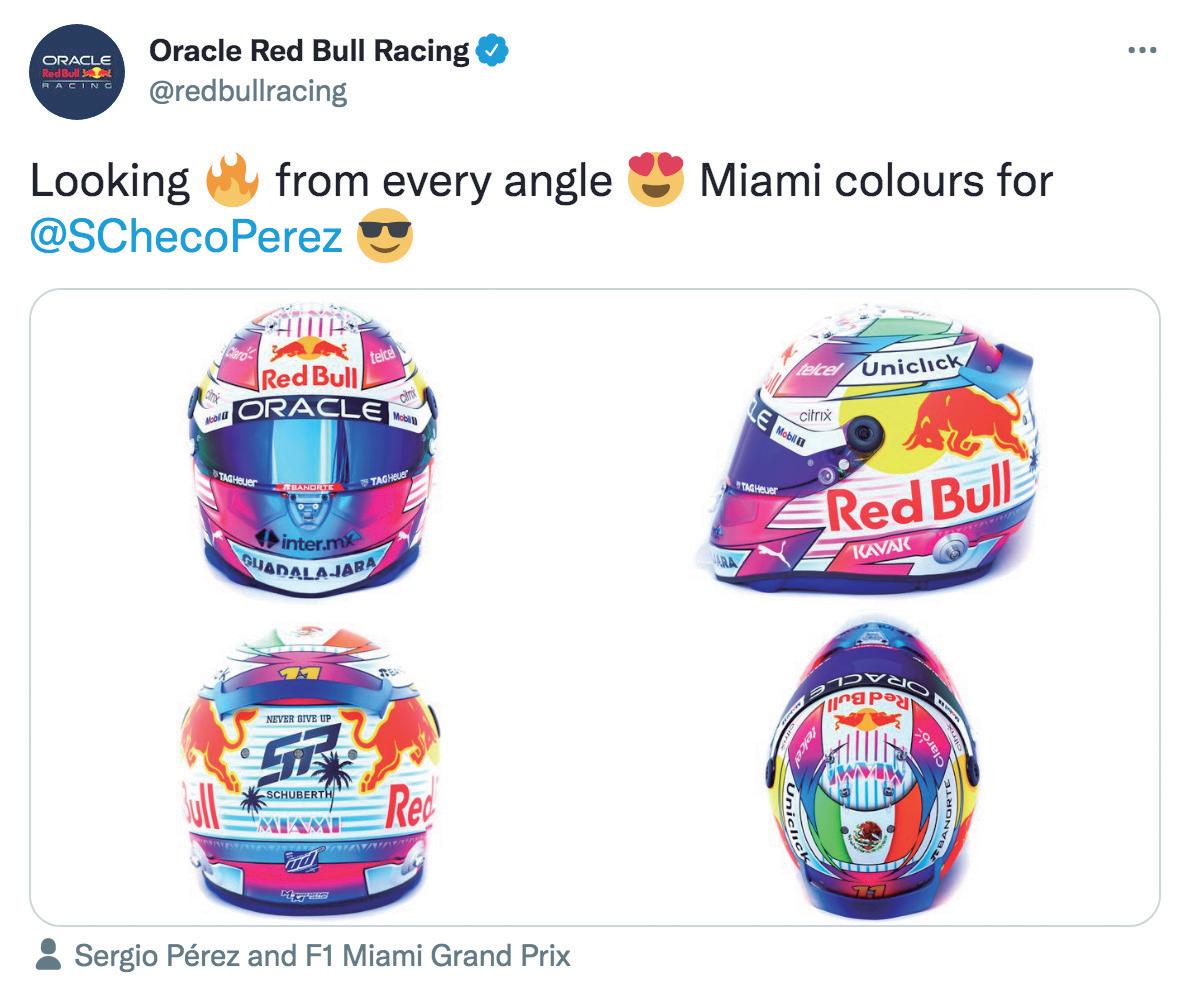Open the Oracle Red Bull Racing profile avatar
The height and width of the screenshot is (1004, 1186).
[76, 72]
